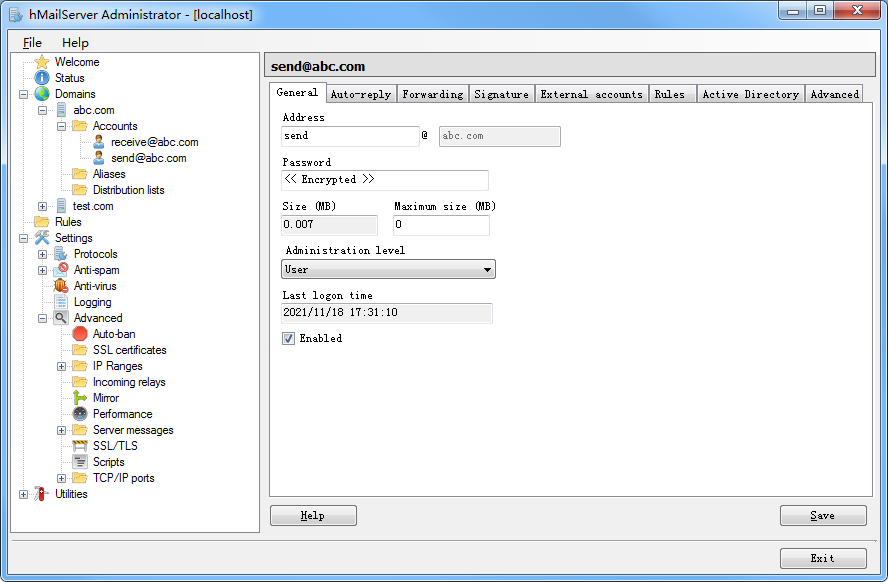Click the Address name input field
The image size is (888, 582).
click(350, 136)
